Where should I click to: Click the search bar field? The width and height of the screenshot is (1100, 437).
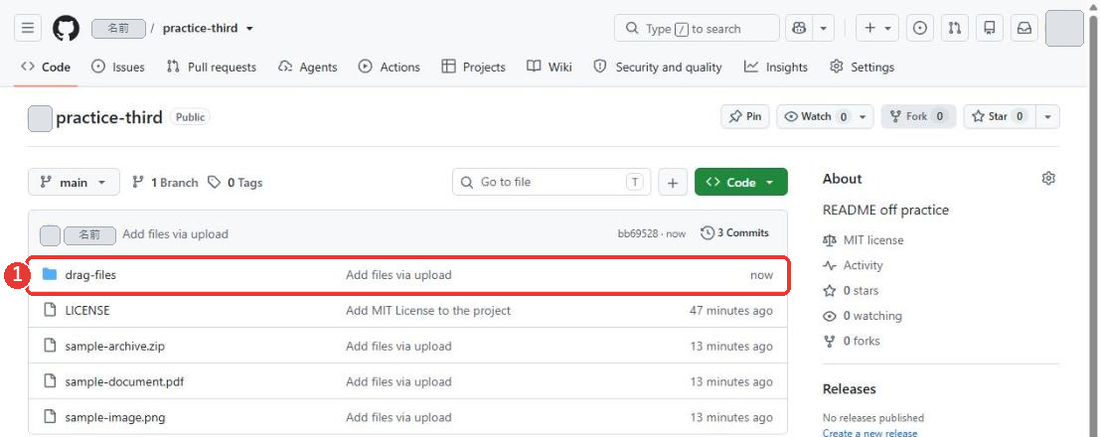(x=697, y=28)
